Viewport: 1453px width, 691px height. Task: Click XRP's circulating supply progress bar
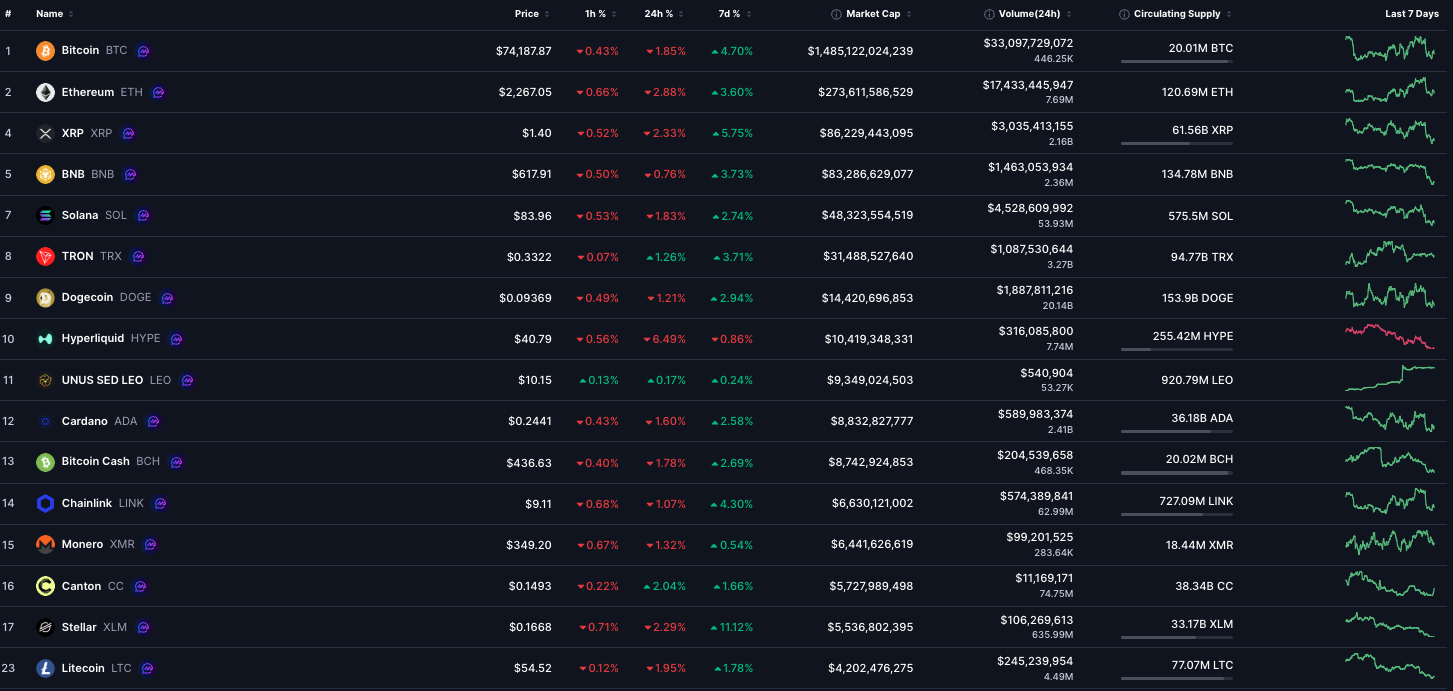coord(1176,144)
